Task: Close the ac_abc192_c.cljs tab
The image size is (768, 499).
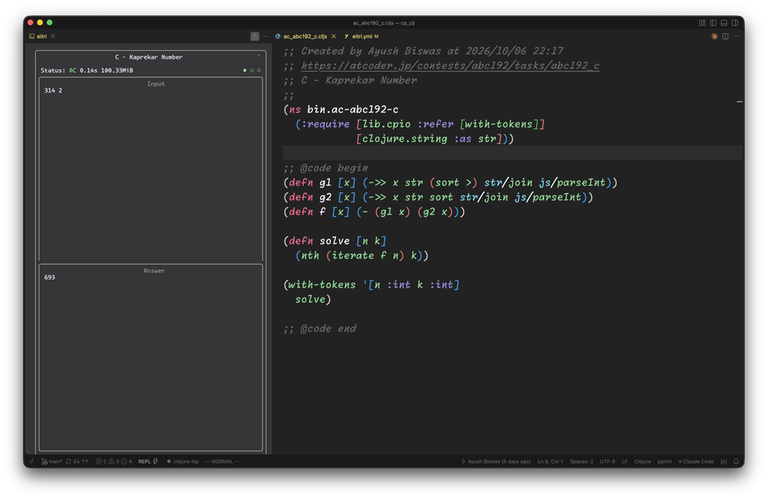Action: (x=334, y=36)
